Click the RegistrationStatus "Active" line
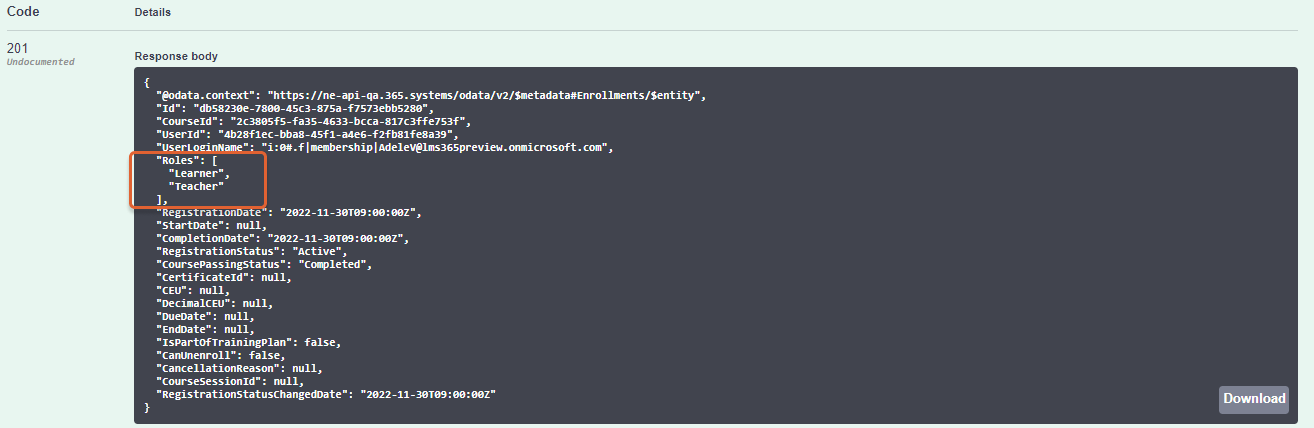Screen dimensions: 1314x428 click(252, 251)
